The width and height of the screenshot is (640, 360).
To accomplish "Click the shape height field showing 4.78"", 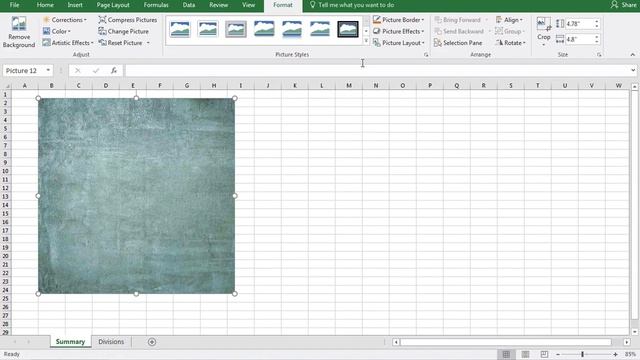I will 579,24.
